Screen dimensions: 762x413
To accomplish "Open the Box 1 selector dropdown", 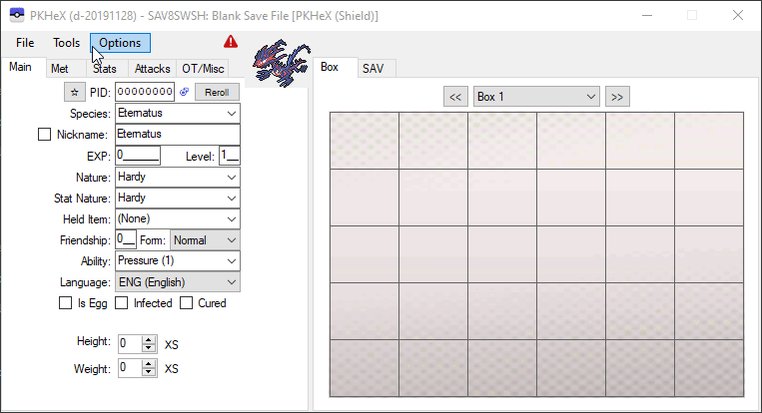I will (537, 97).
